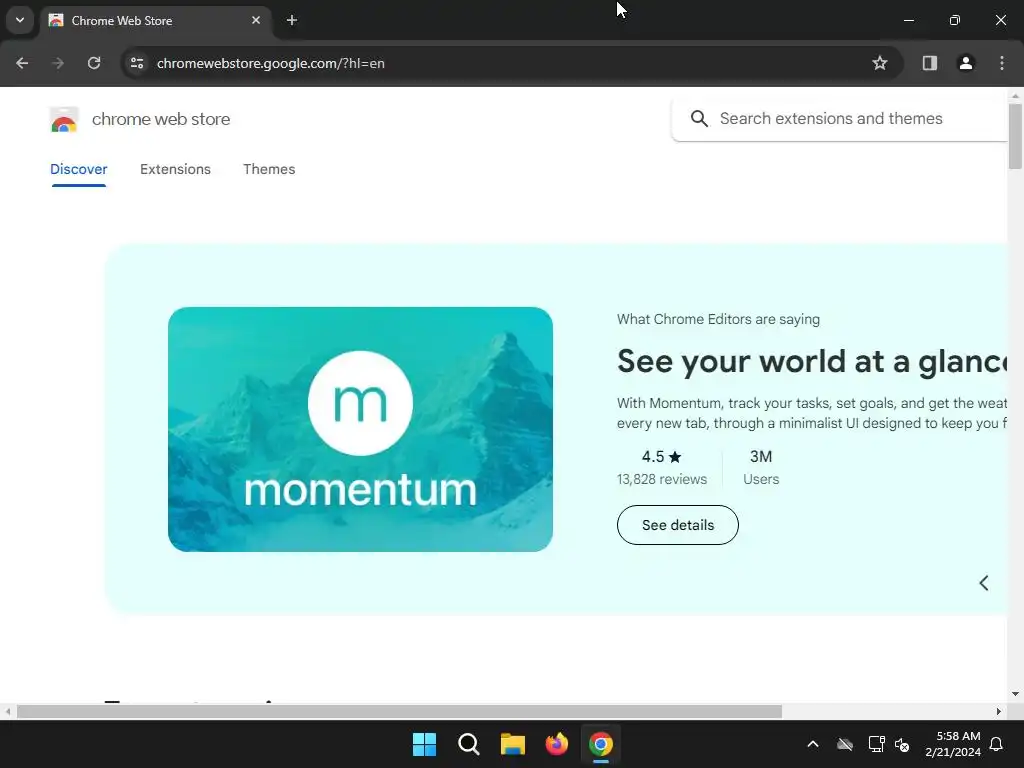View site information icon in address bar
Image resolution: width=1024 pixels, height=768 pixels.
137,63
